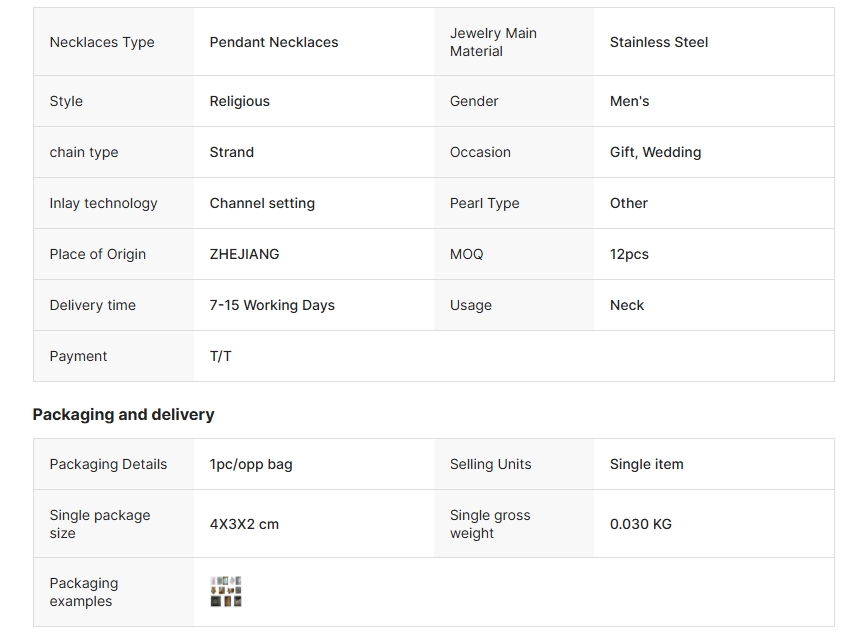
Task: Click the 'ZHEJIANG' place of origin
Action: click(245, 254)
